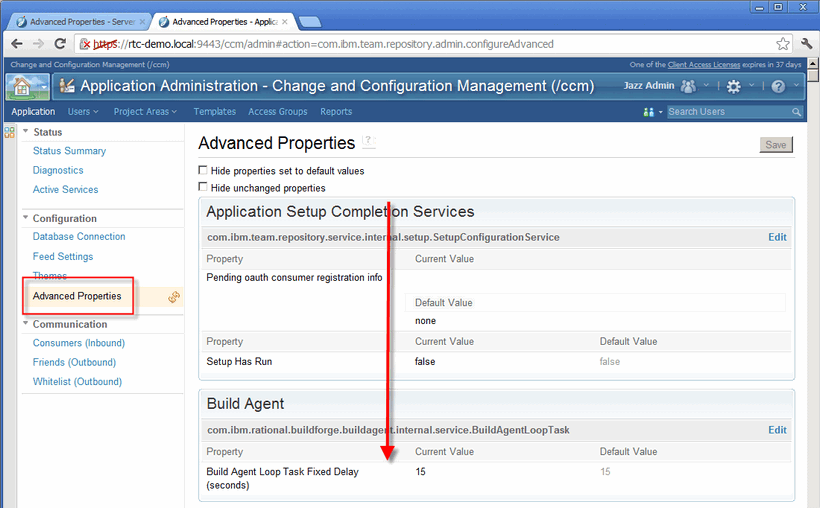Viewport: 820px width, 508px height.
Task: Open the Access Groups menu item
Action: [x=278, y=112]
